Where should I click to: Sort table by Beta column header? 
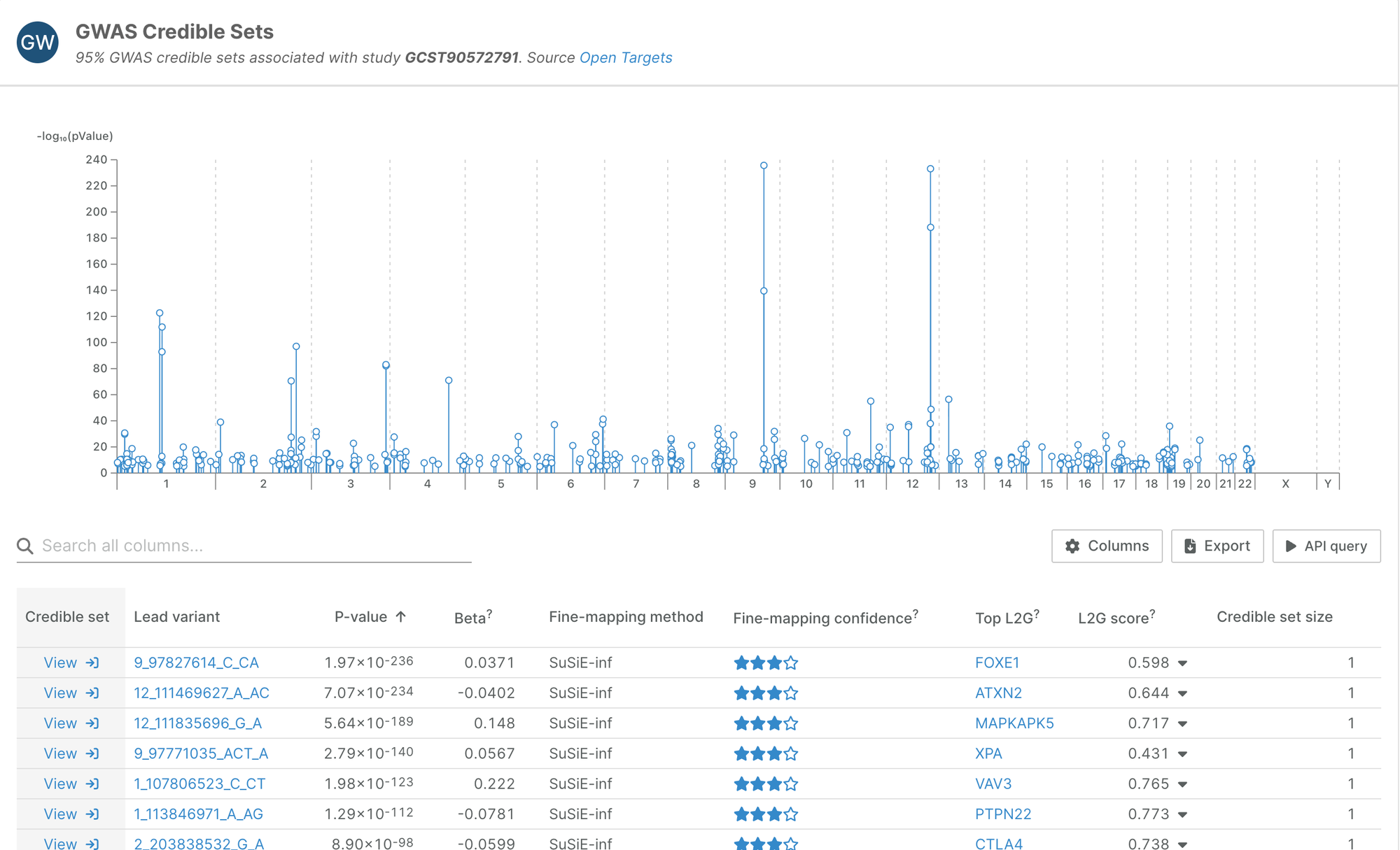point(469,618)
